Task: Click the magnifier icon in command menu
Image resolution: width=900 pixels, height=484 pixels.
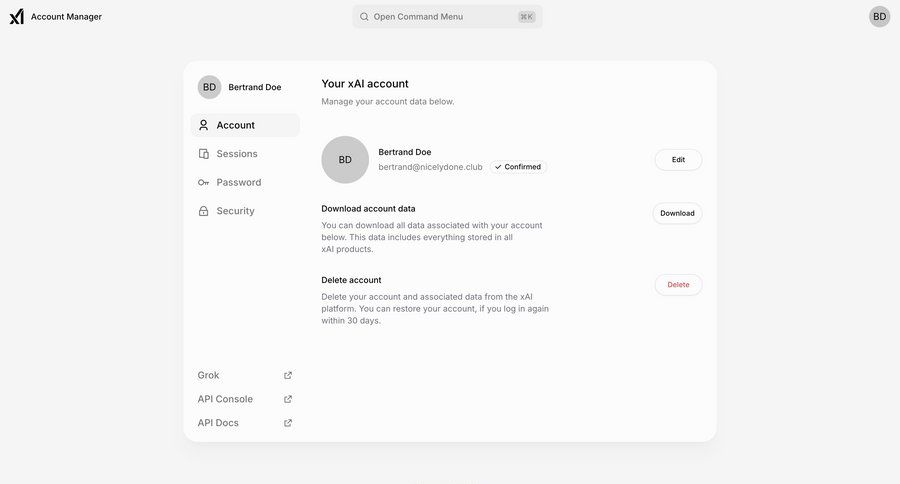Action: coord(364,17)
